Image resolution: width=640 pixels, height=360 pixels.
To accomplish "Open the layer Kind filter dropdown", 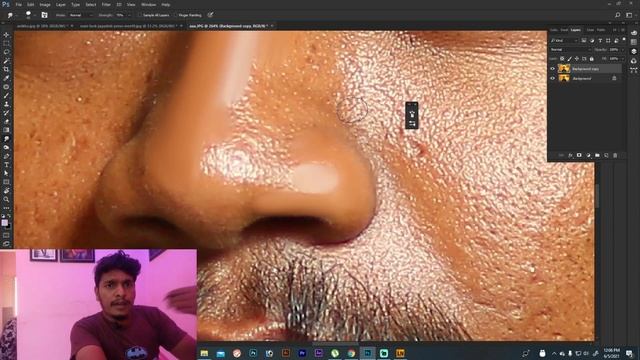I will click(x=564, y=40).
